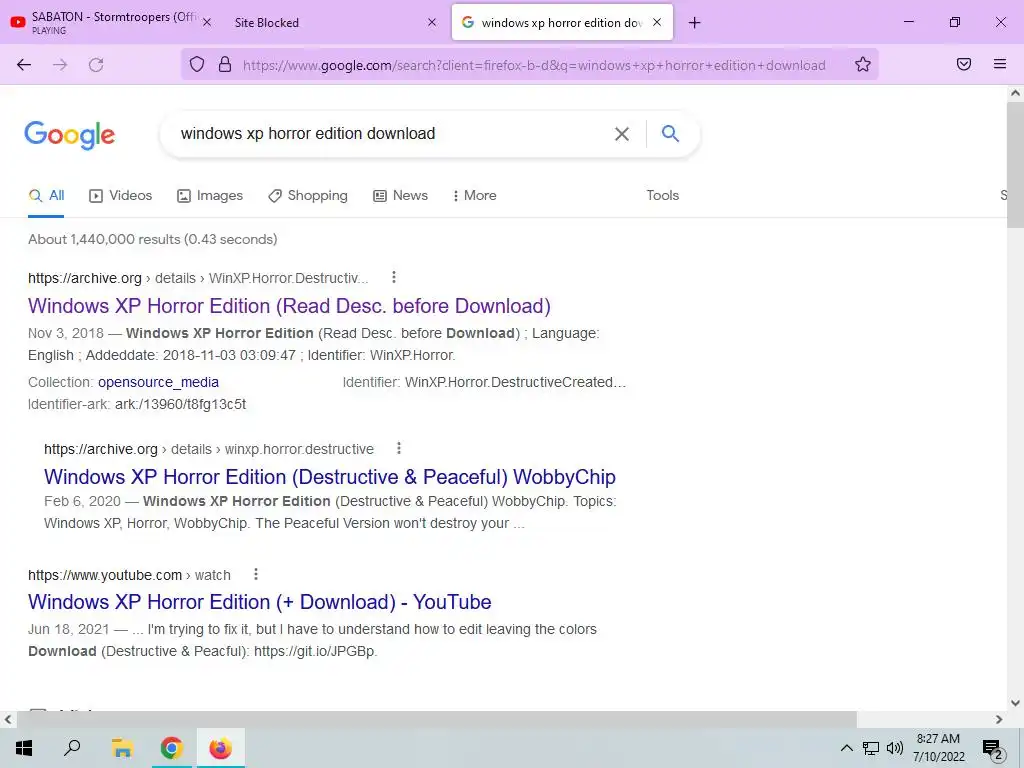Open the volume speaker tray icon

point(895,748)
